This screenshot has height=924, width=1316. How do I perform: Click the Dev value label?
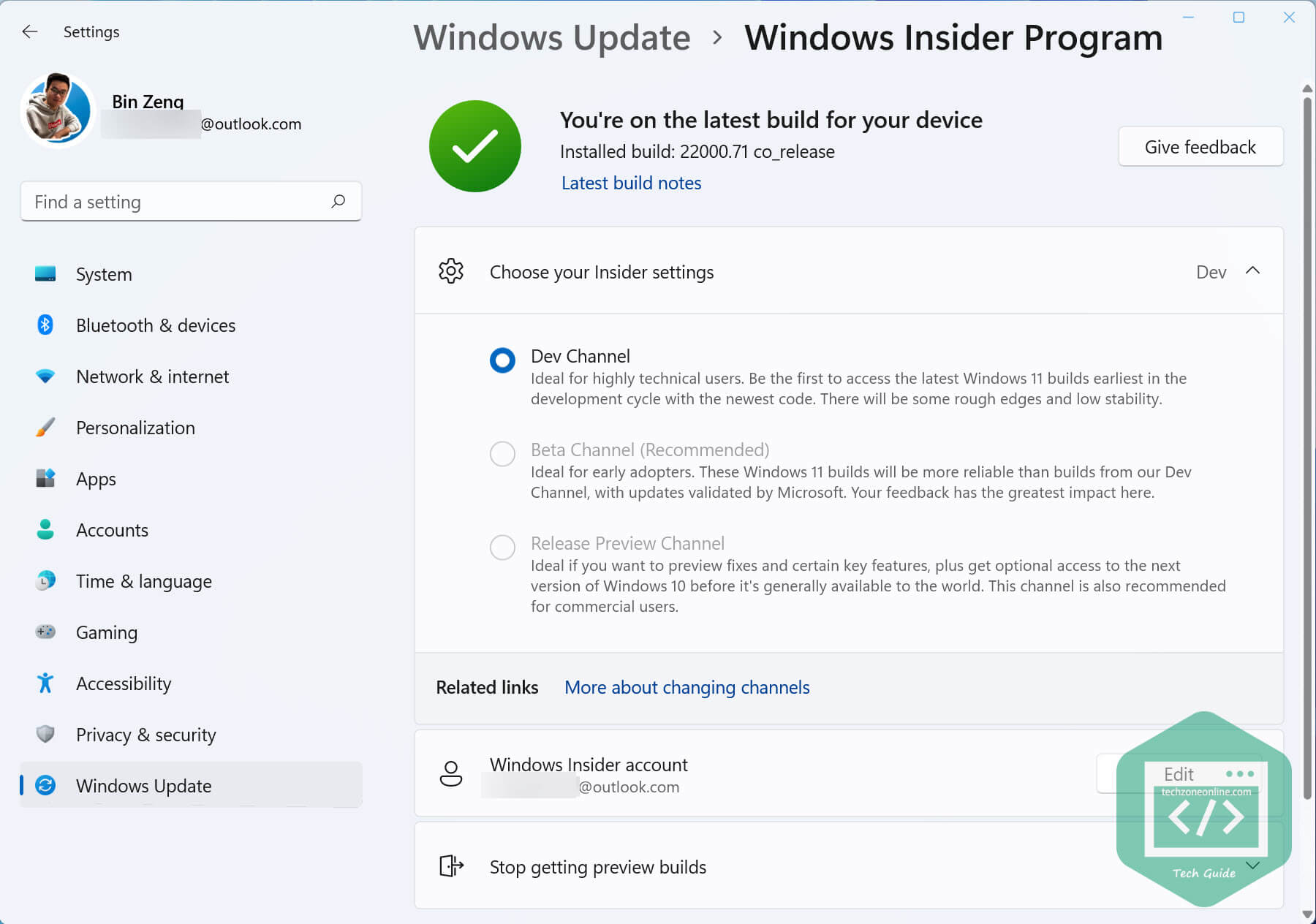pos(1211,272)
